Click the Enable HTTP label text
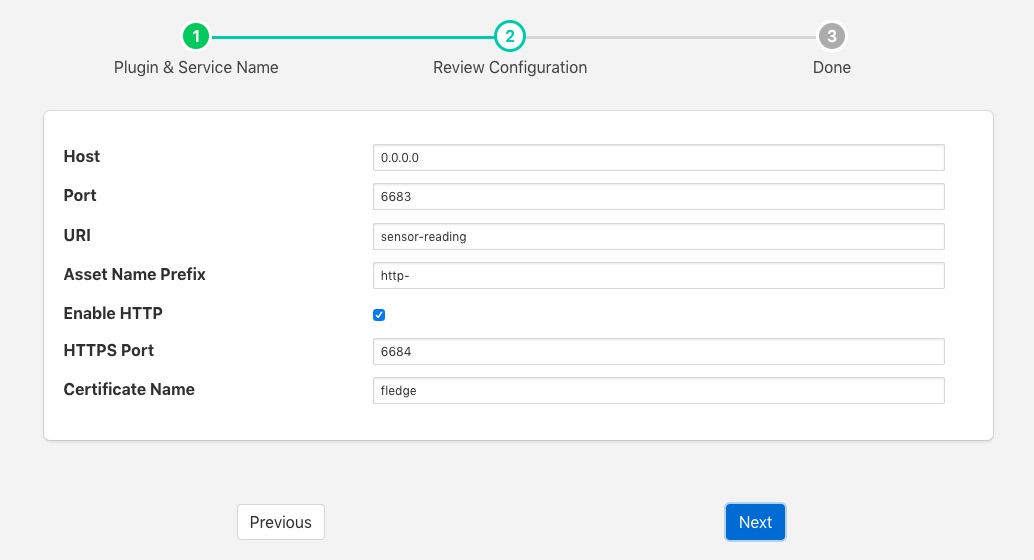The height and width of the screenshot is (560, 1034). [113, 313]
